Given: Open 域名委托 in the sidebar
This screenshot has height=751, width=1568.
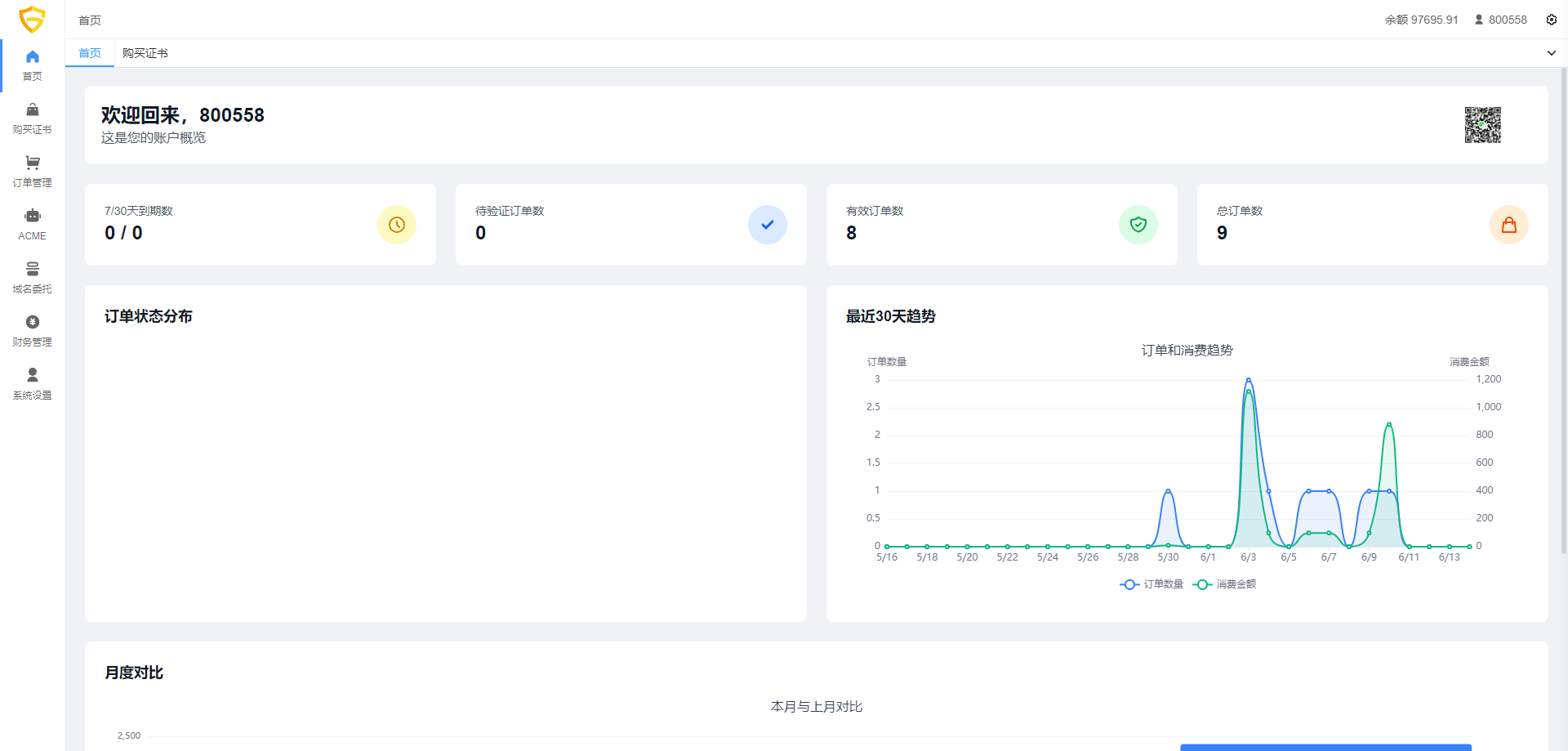Looking at the screenshot, I should [32, 278].
